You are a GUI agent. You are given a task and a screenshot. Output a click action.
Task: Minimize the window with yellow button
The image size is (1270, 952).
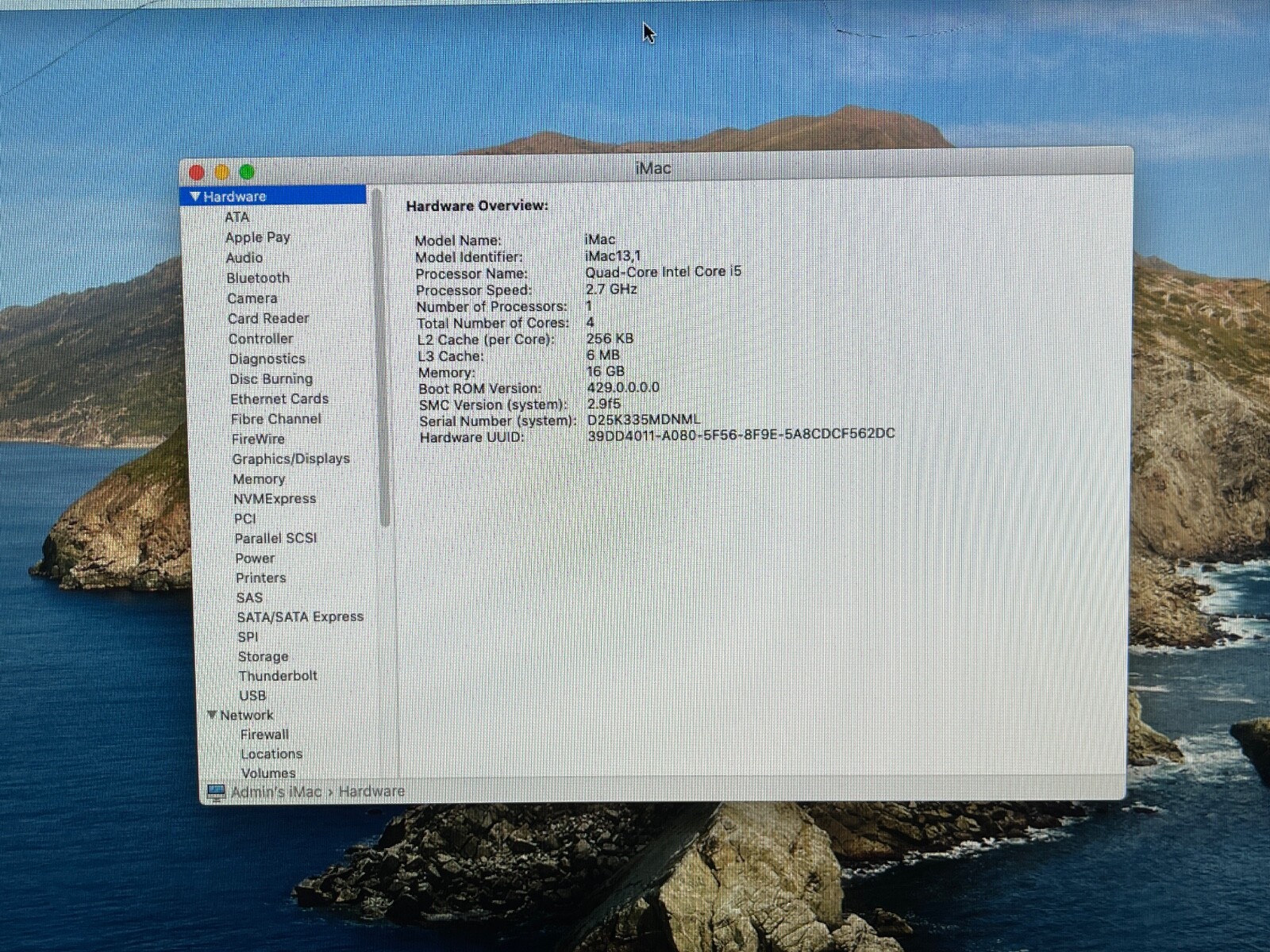[221, 172]
